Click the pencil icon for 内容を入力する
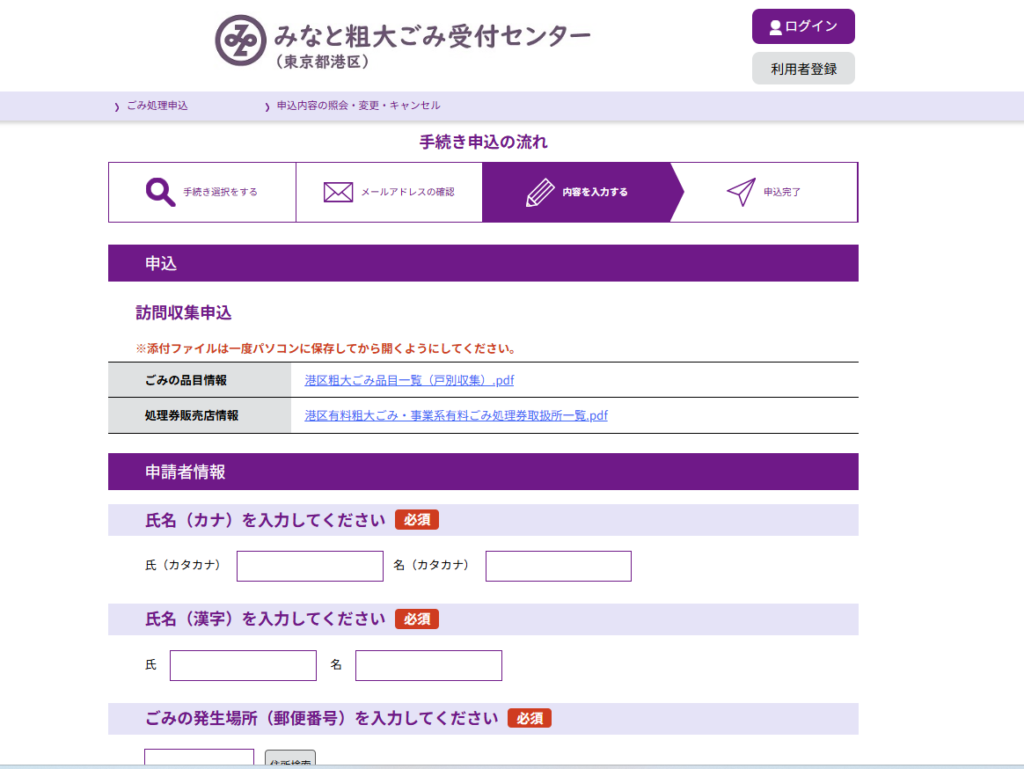 pos(540,192)
